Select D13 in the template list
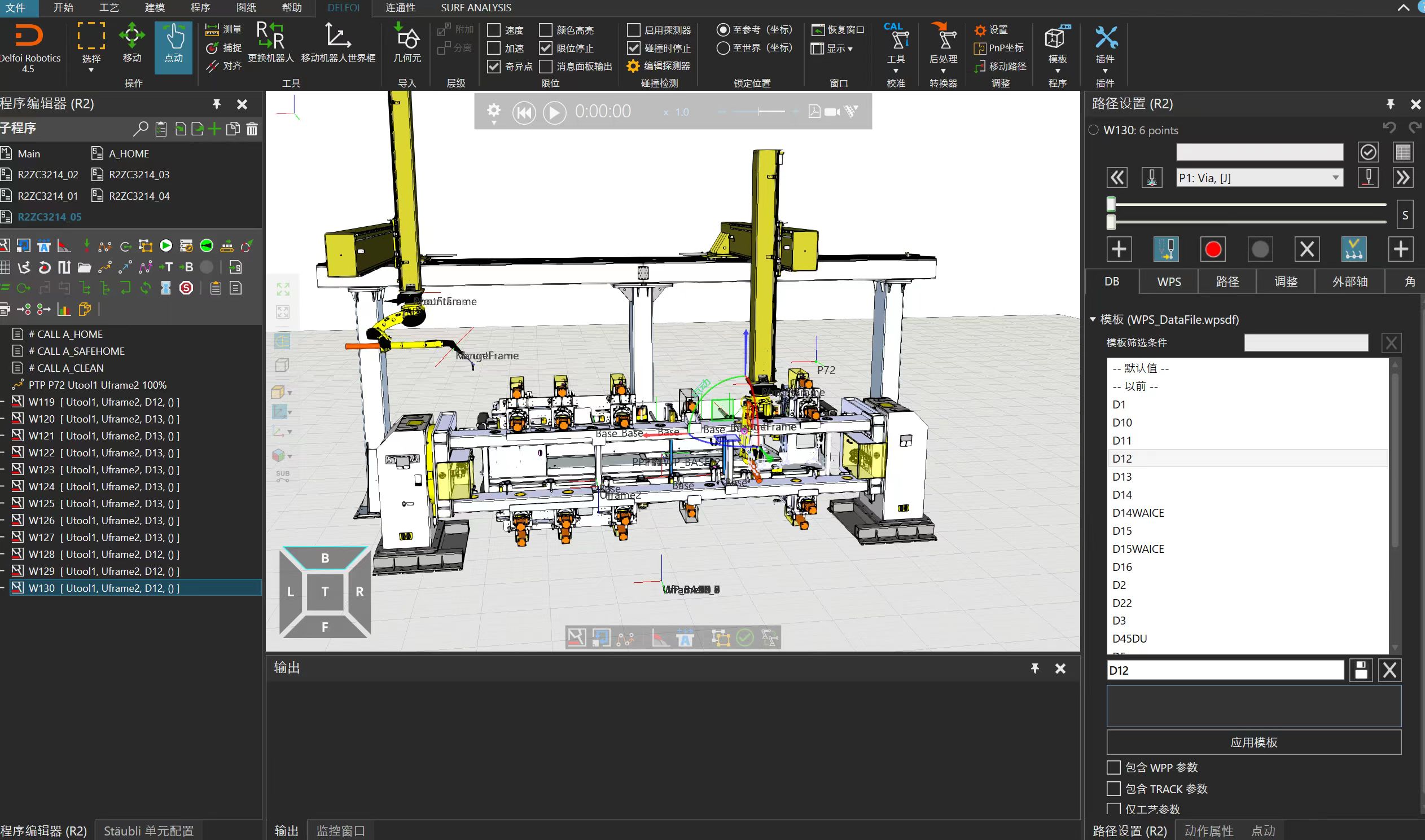Viewport: 1425px width, 840px height. coord(1122,477)
